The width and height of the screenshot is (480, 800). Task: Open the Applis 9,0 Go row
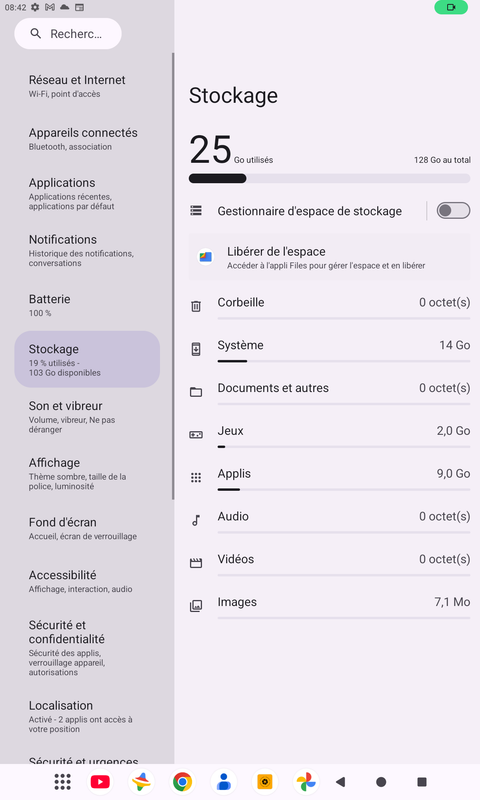pyautogui.click(x=330, y=476)
